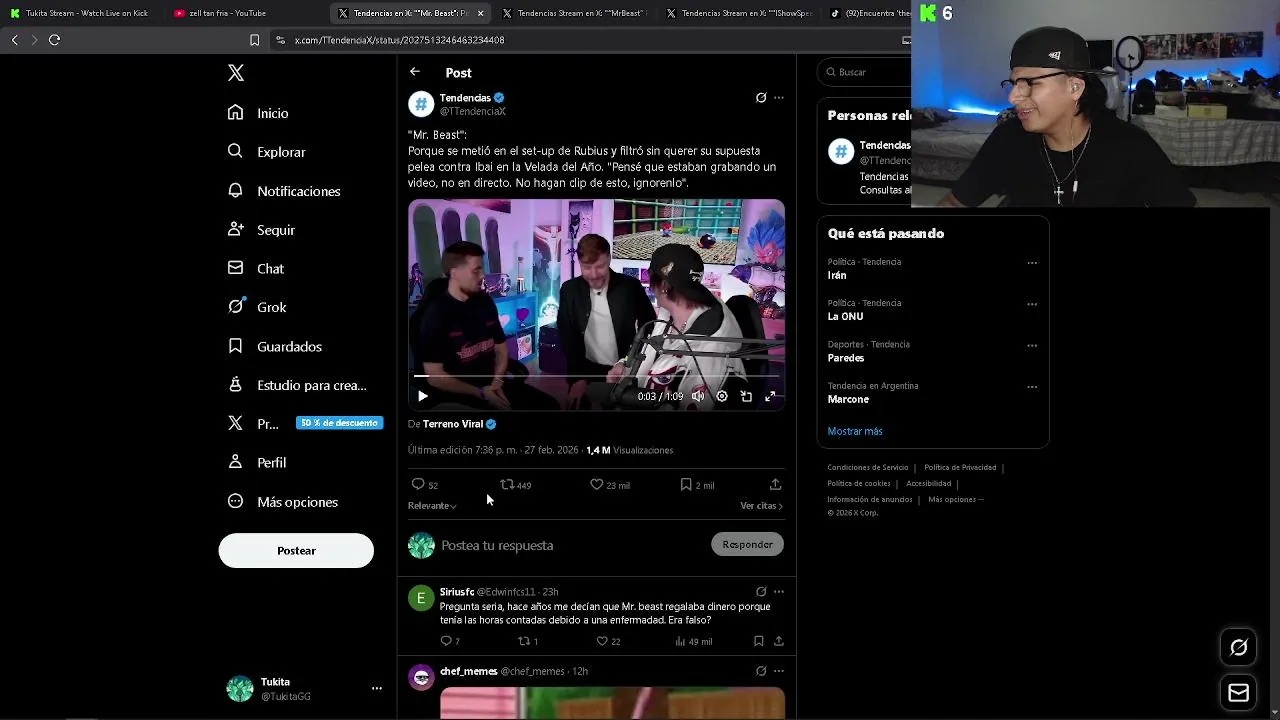Share the main post
The width and height of the screenshot is (1280, 720).
(775, 485)
